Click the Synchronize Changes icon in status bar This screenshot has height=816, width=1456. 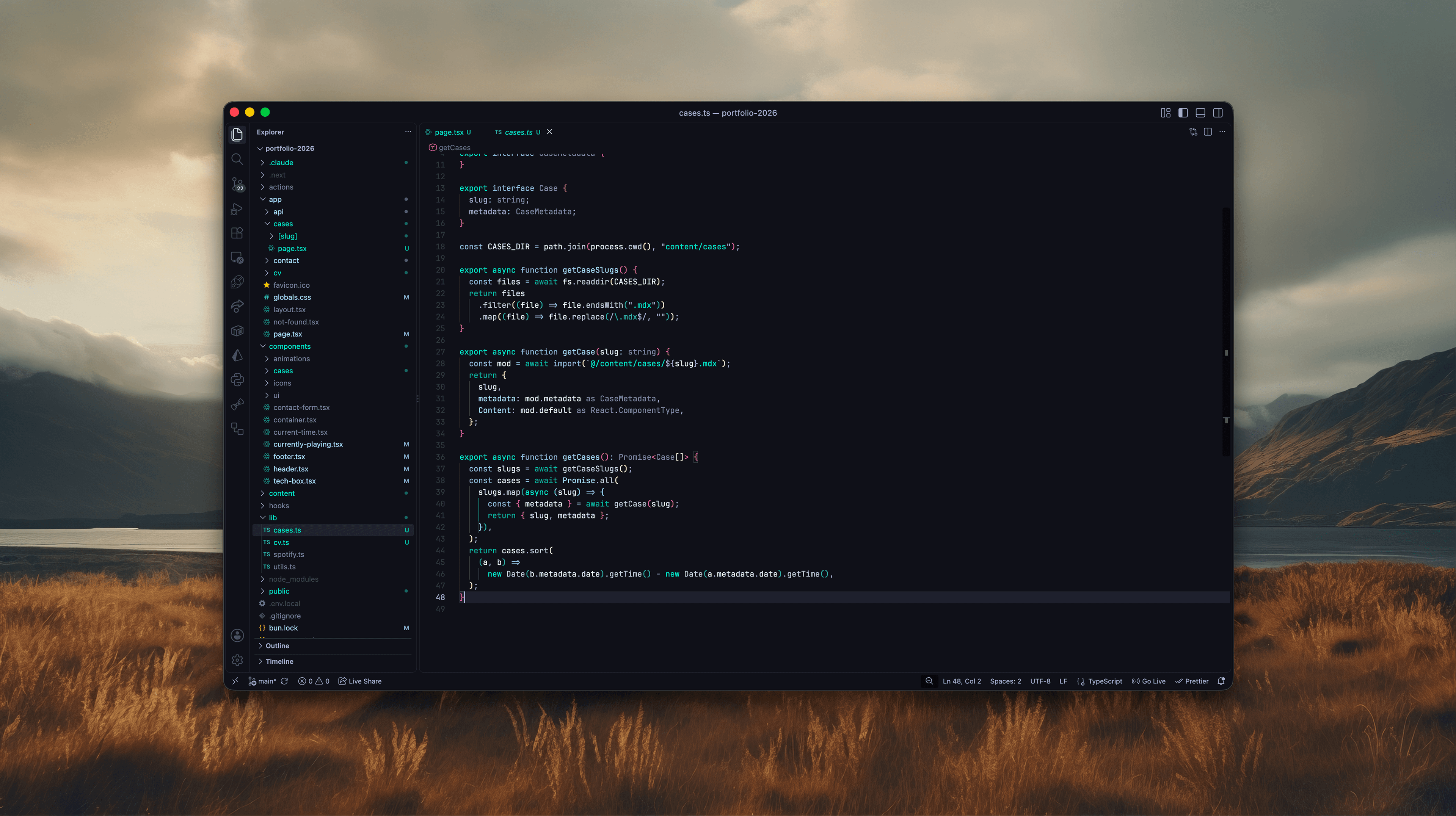[284, 681]
